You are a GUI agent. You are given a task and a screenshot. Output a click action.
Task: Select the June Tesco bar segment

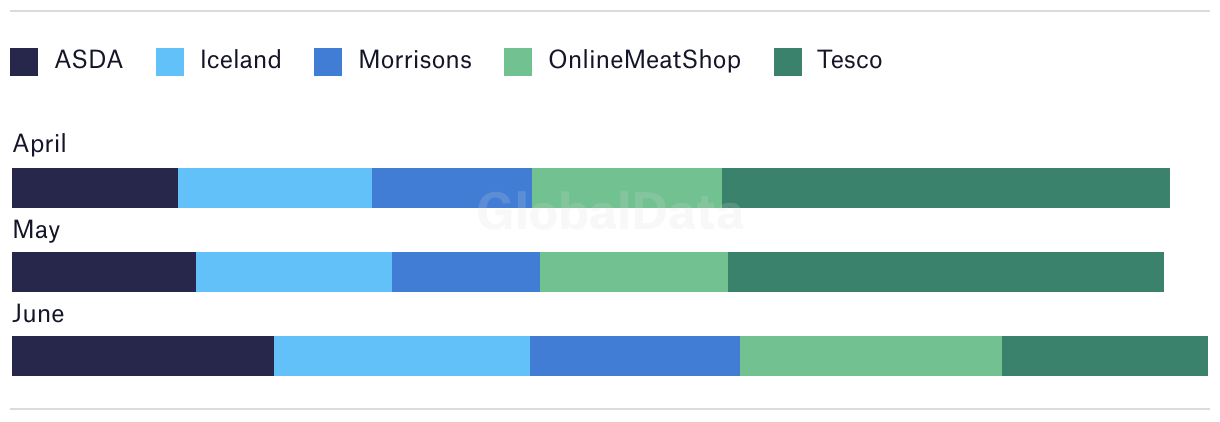[1105, 356]
